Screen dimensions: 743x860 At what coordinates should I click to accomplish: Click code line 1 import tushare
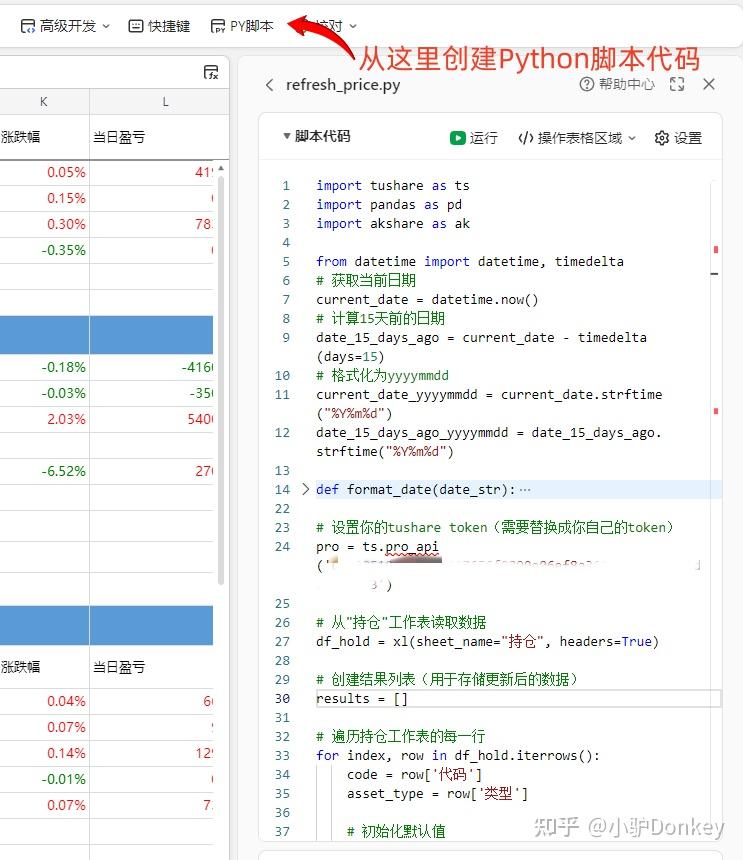pos(393,185)
